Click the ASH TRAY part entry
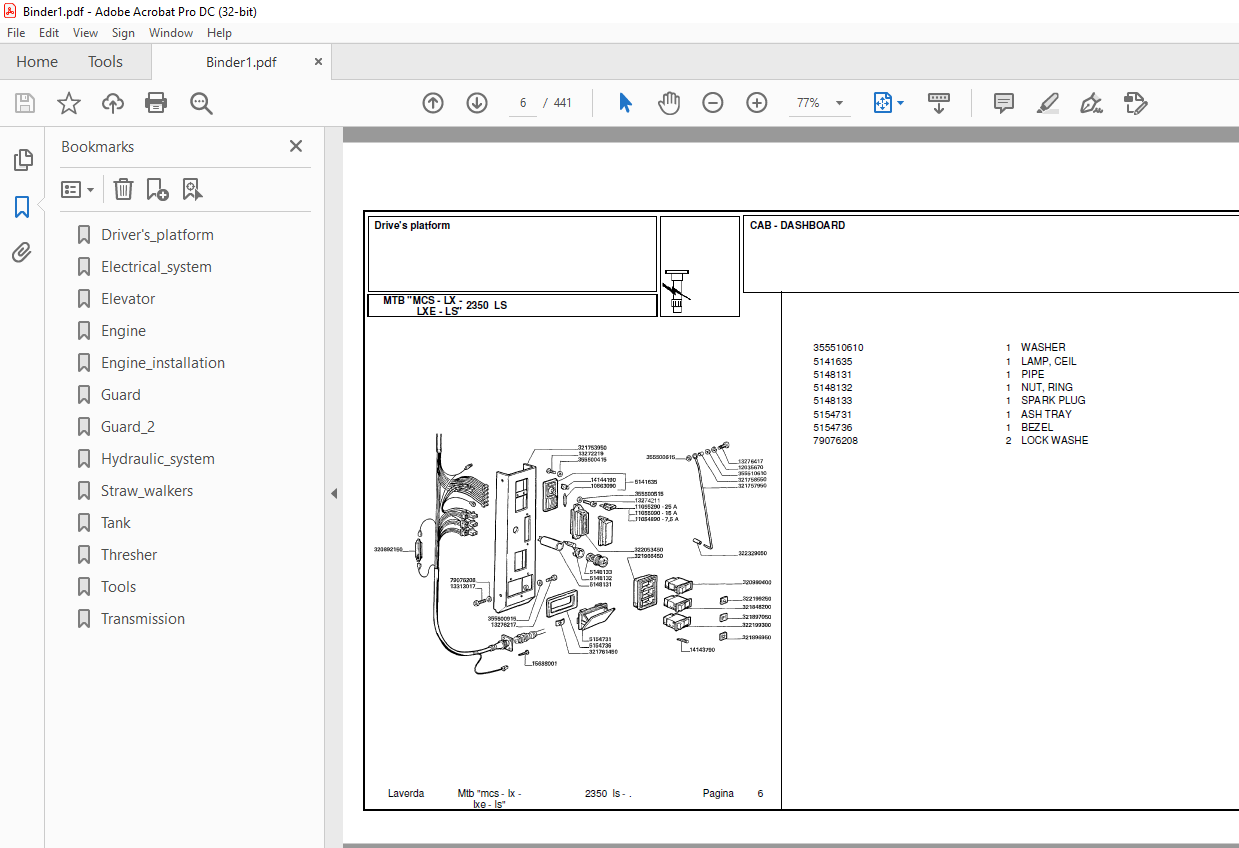Image resolution: width=1239 pixels, height=848 pixels. 1046,414
